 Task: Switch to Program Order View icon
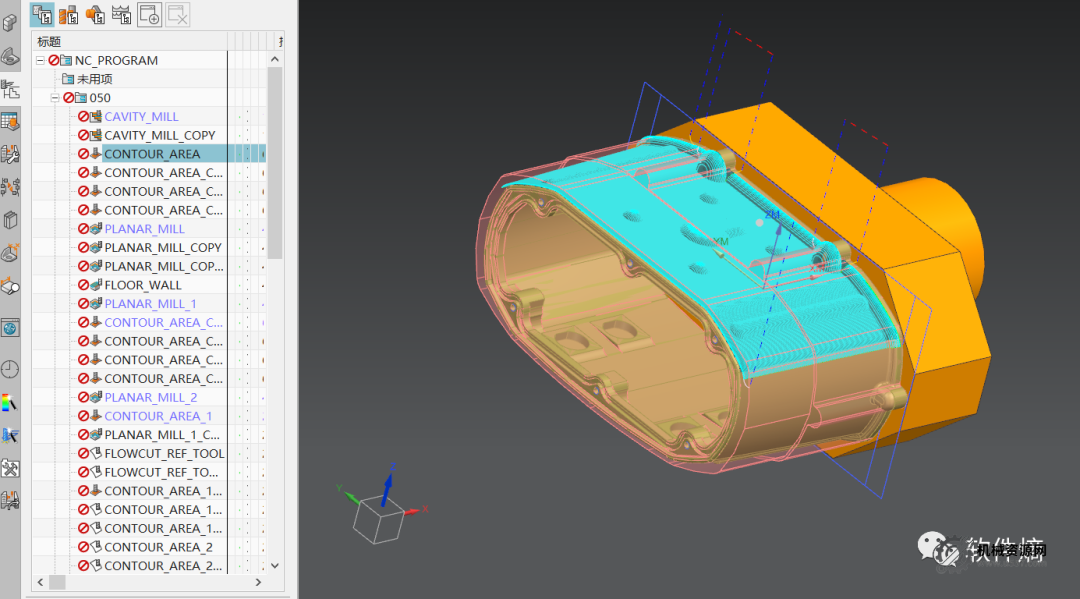(x=43, y=14)
